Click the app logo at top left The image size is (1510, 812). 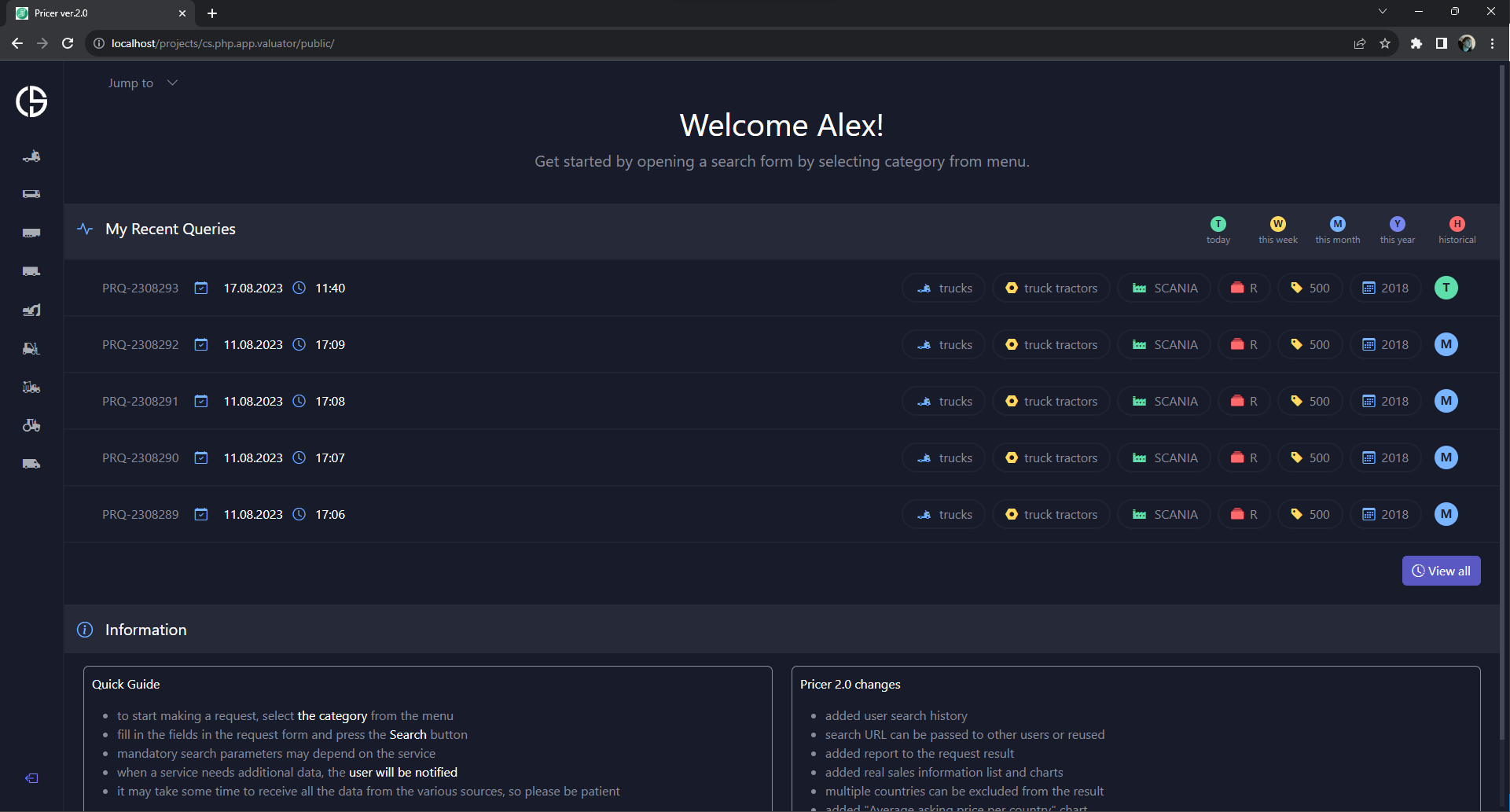point(31,101)
